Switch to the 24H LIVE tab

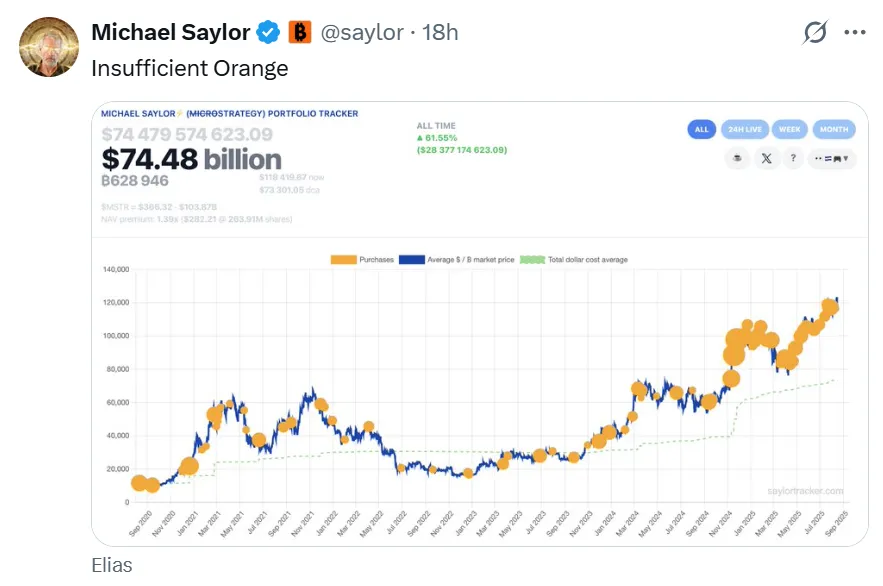(743, 129)
